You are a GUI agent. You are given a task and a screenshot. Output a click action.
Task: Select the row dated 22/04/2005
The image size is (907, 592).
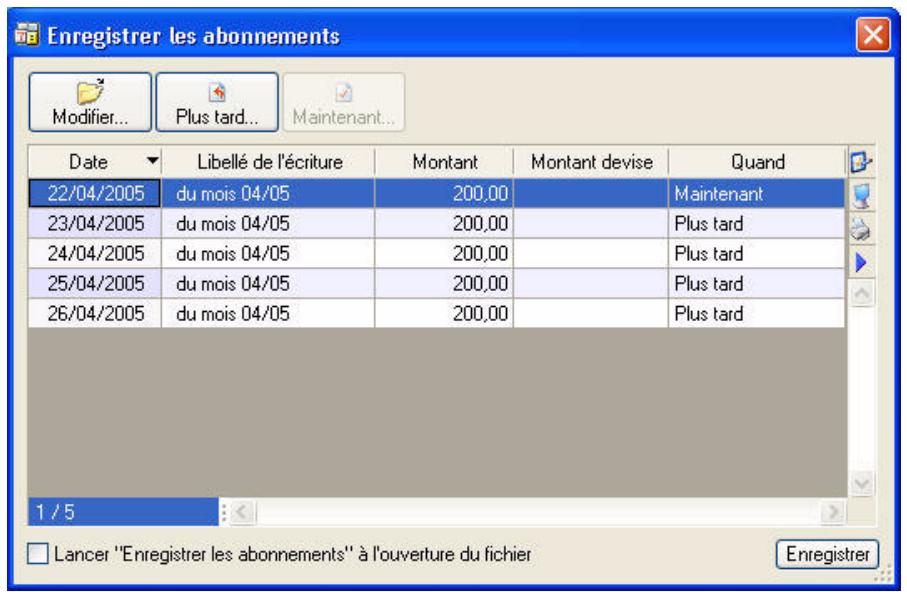tap(437, 193)
